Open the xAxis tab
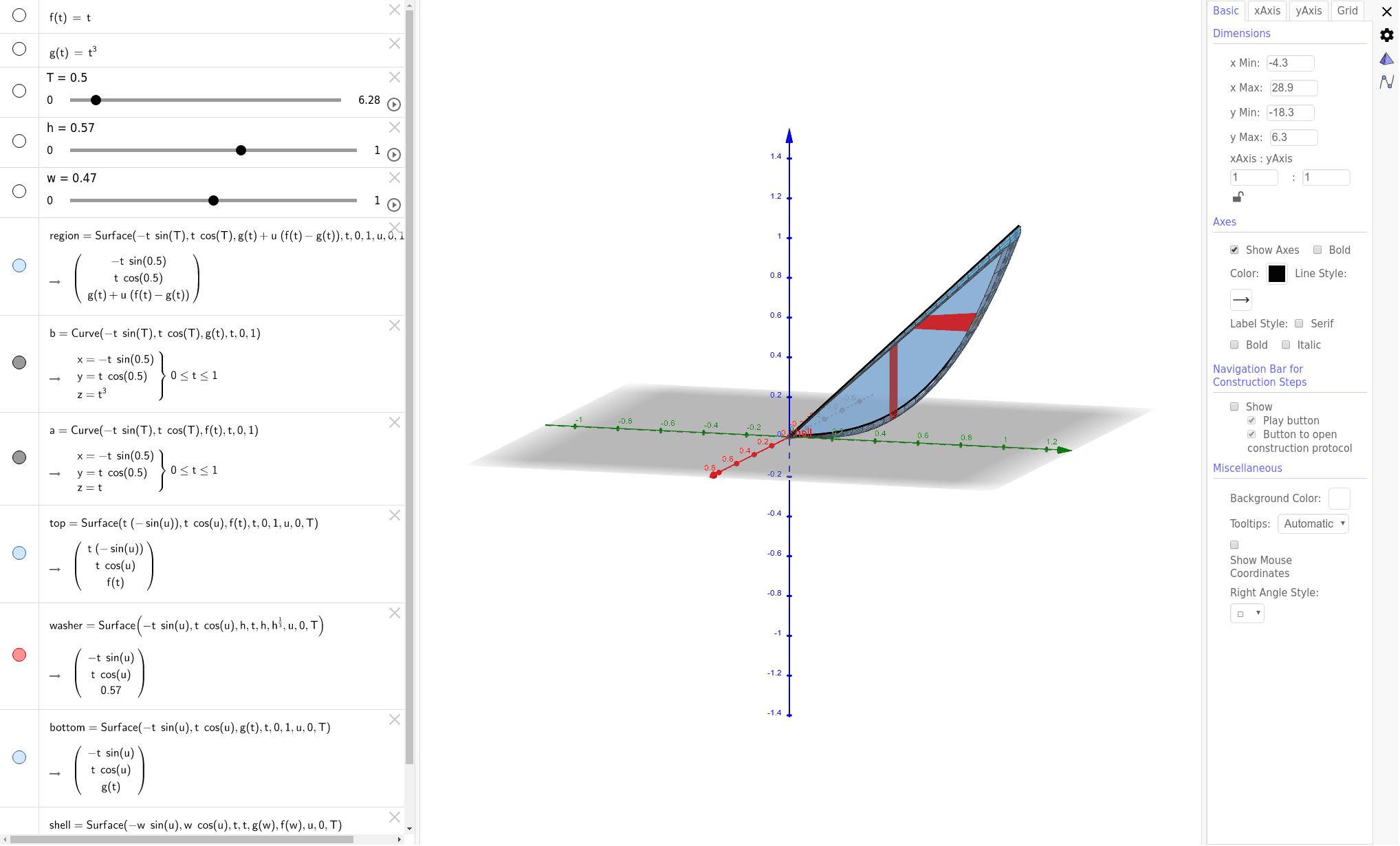1400x846 pixels. pyautogui.click(x=1267, y=10)
